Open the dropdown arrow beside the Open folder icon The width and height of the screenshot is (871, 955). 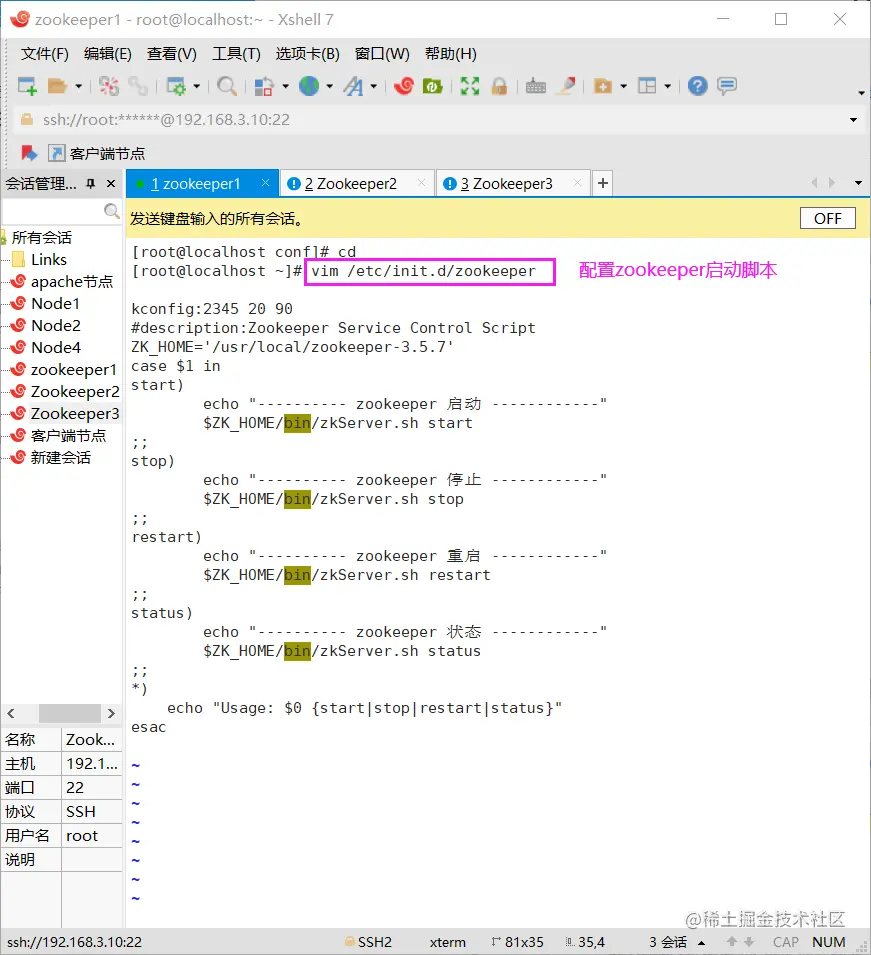[78, 86]
